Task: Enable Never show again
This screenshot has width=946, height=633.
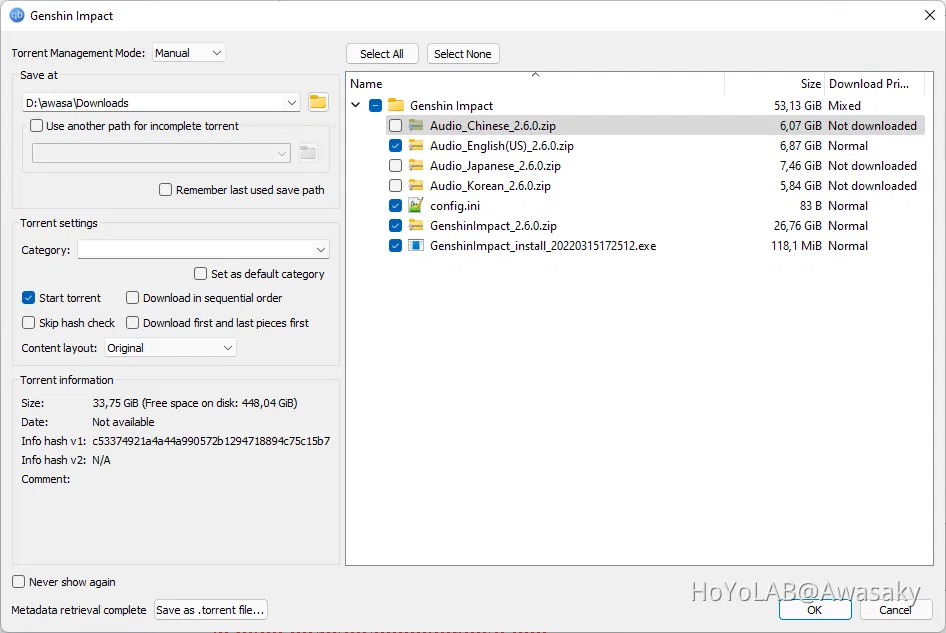Action: click(17, 581)
